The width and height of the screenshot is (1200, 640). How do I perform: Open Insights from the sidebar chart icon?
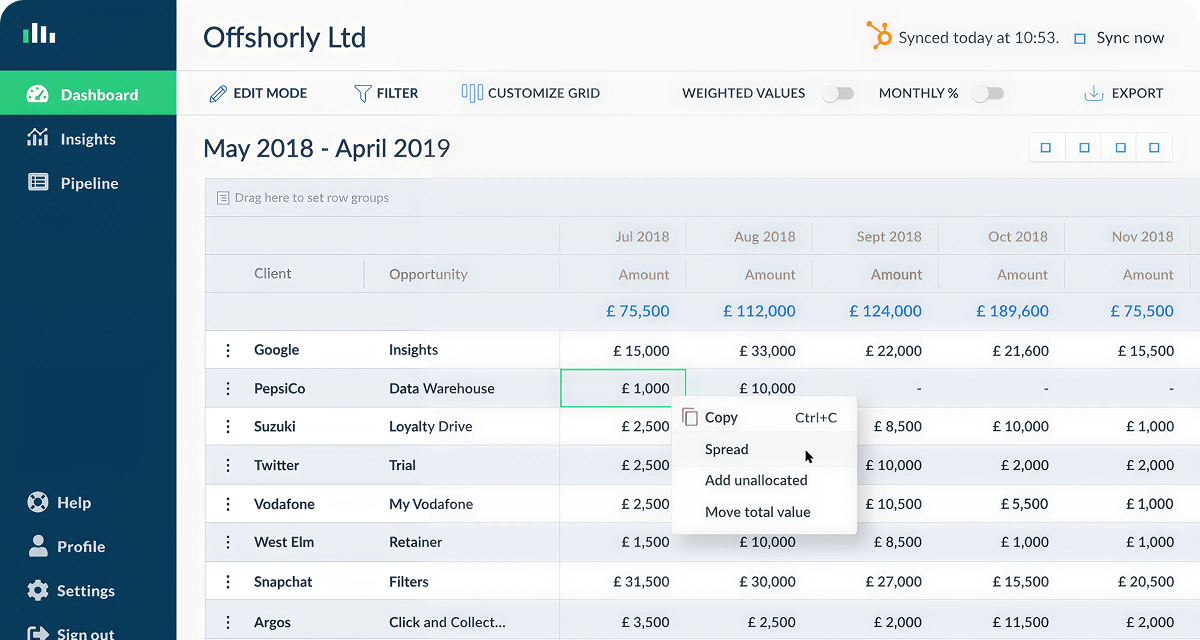click(x=38, y=139)
